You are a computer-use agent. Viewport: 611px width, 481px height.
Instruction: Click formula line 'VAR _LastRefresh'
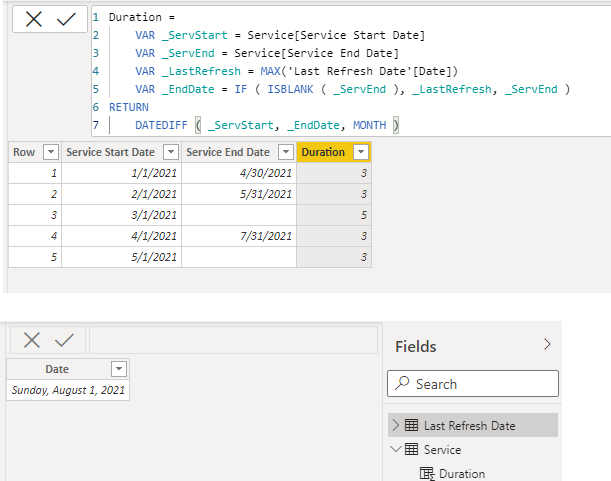tap(296, 71)
